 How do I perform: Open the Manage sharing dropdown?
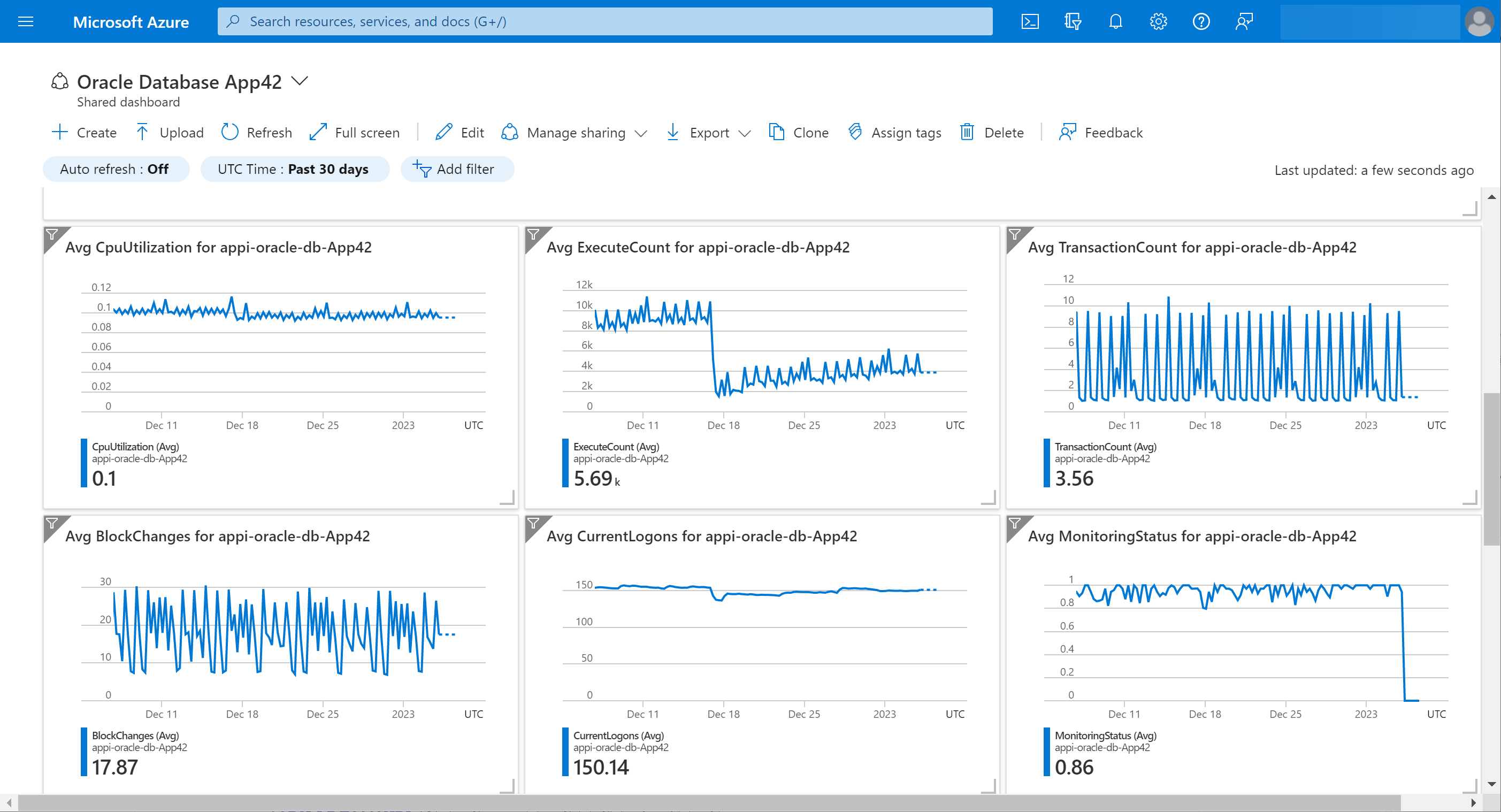pyautogui.click(x=575, y=132)
